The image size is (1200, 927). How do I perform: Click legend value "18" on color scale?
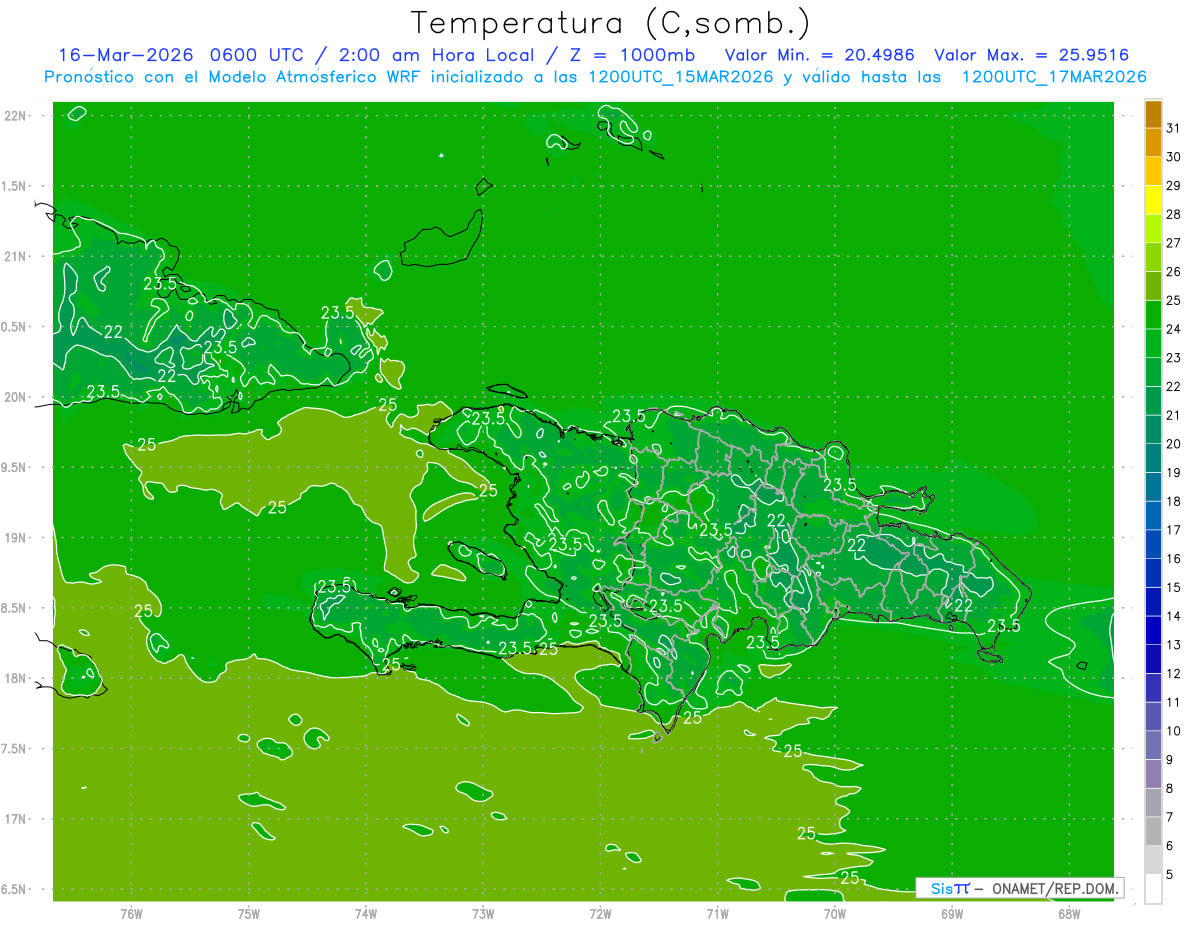[x=1174, y=501]
